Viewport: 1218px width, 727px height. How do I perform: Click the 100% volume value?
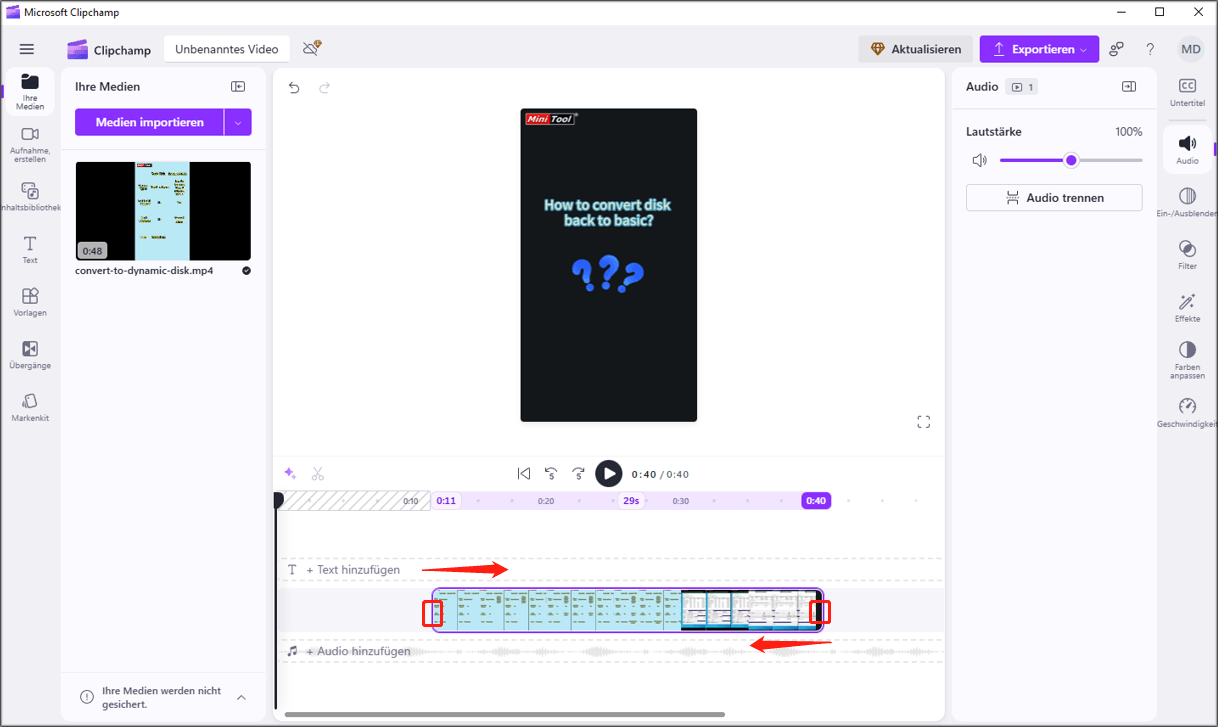pos(1128,132)
